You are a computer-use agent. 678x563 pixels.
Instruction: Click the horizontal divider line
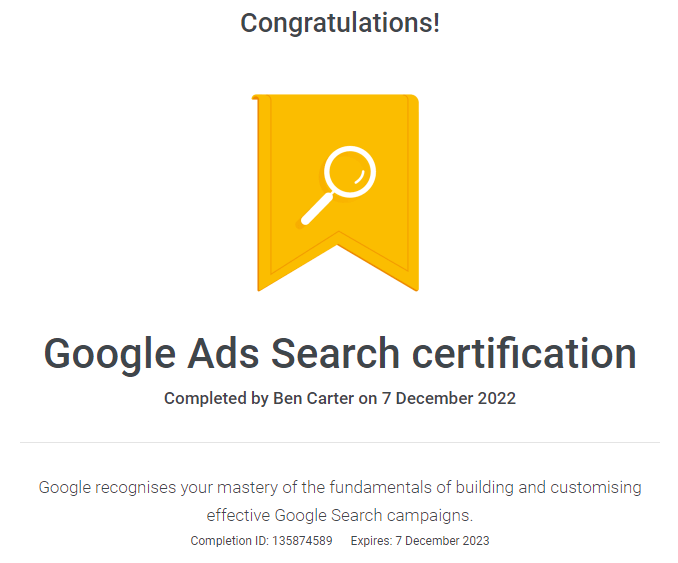(x=339, y=441)
